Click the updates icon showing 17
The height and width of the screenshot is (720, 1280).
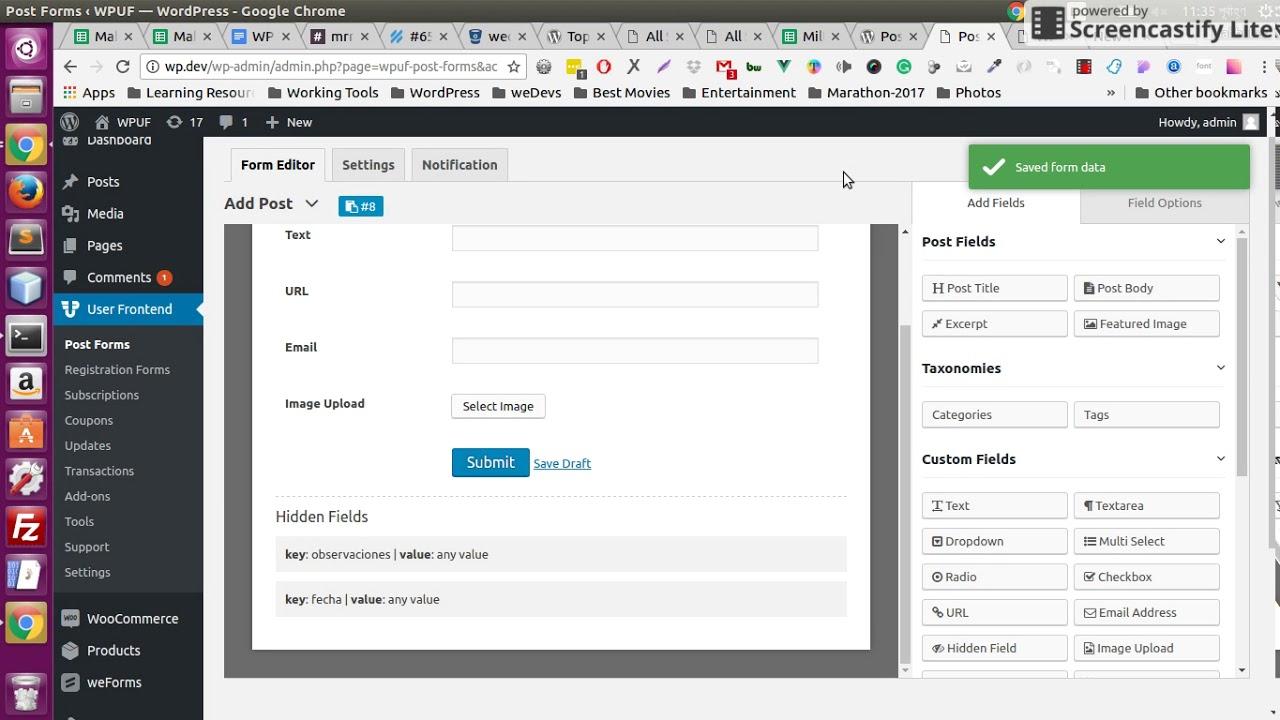pos(174,122)
